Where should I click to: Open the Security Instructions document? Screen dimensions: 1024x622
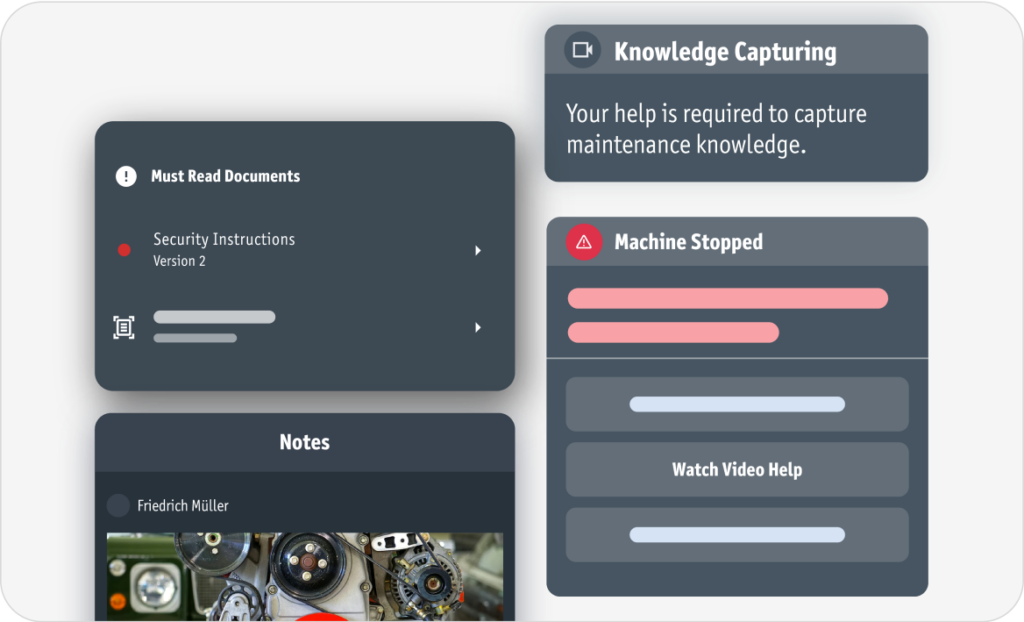[x=223, y=239]
